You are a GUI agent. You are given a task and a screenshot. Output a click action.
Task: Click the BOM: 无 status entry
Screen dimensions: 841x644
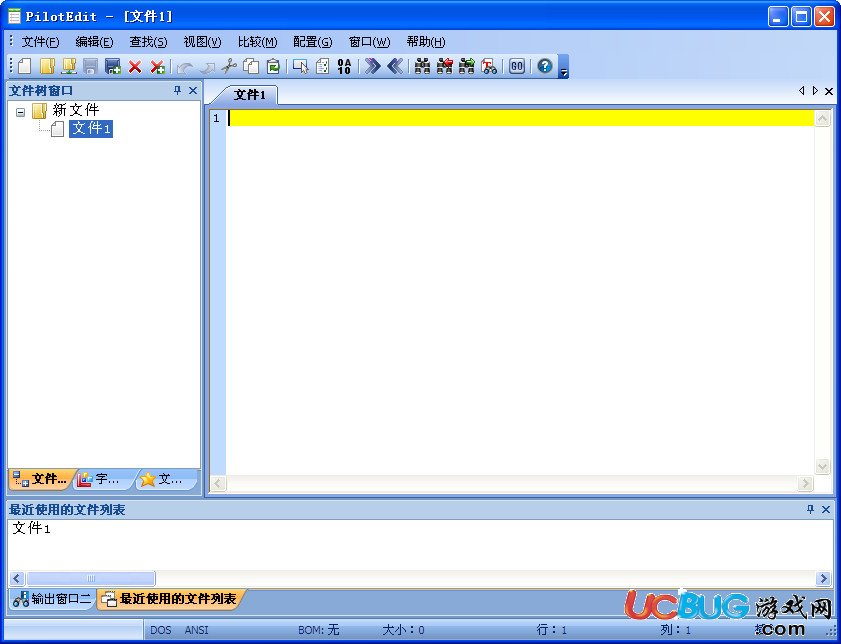(x=319, y=630)
